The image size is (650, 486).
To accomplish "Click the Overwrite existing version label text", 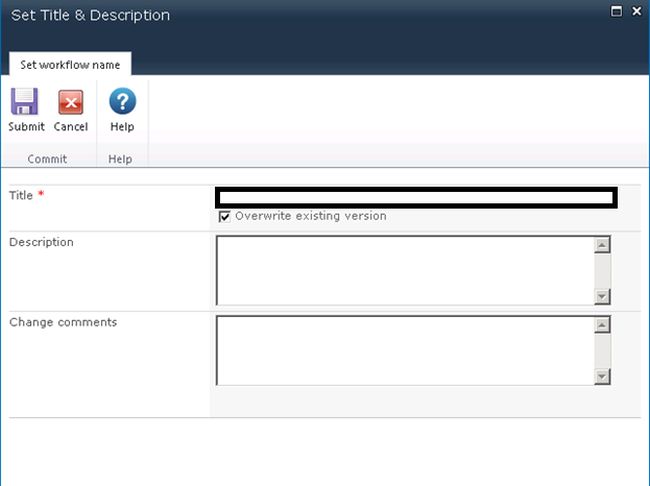I will tap(311, 216).
